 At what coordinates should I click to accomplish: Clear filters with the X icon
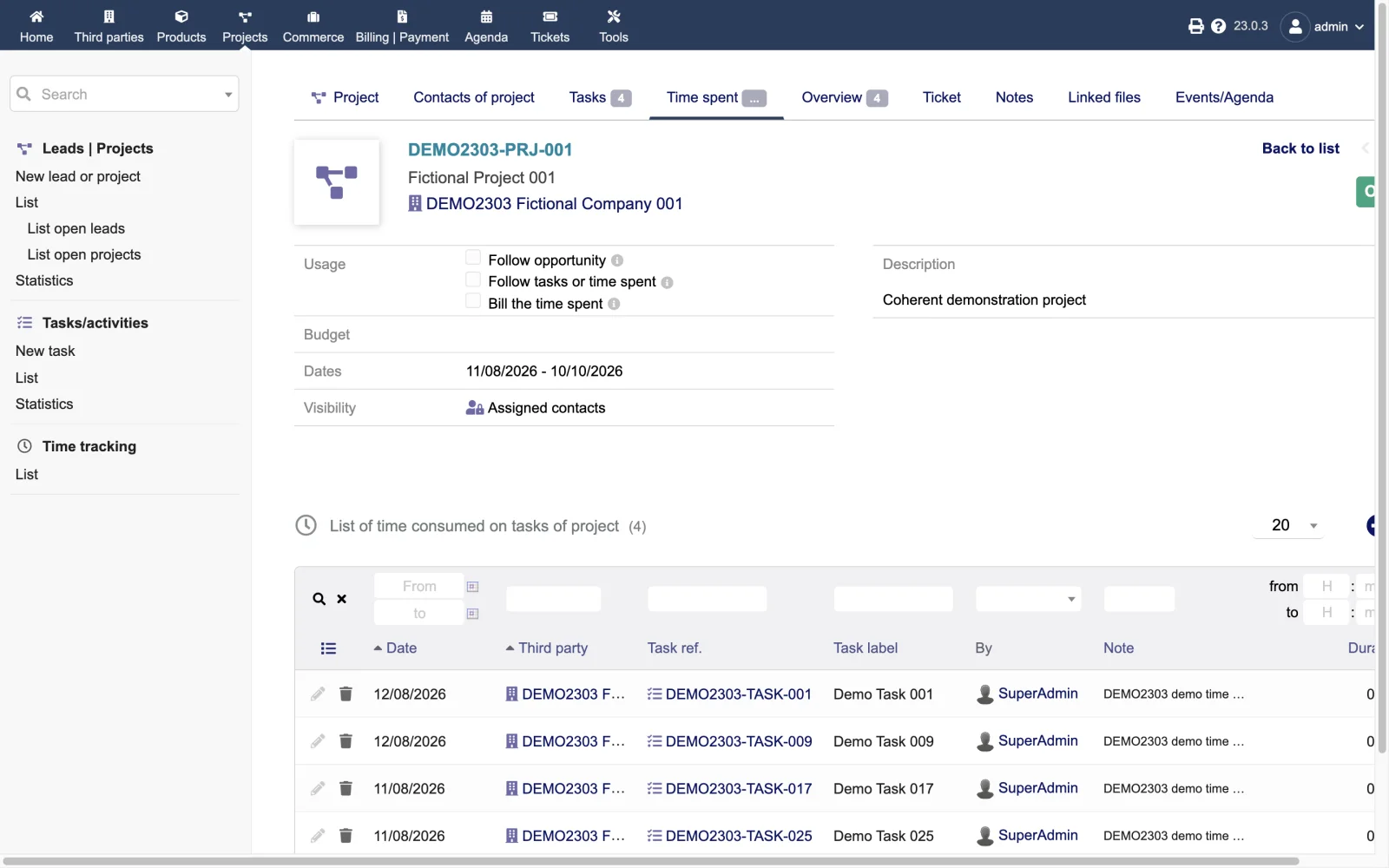pos(342,599)
